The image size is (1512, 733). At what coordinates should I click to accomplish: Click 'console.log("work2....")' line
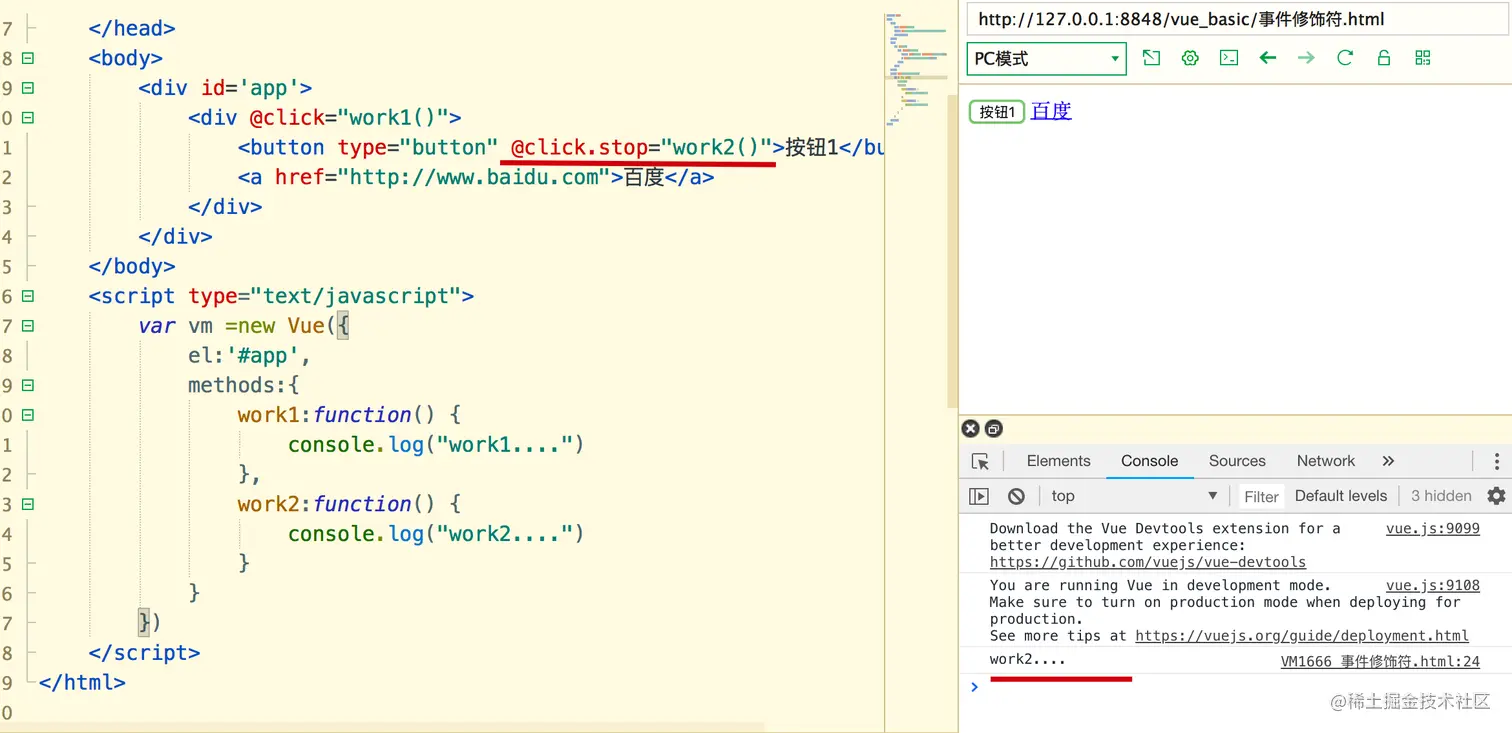435,534
